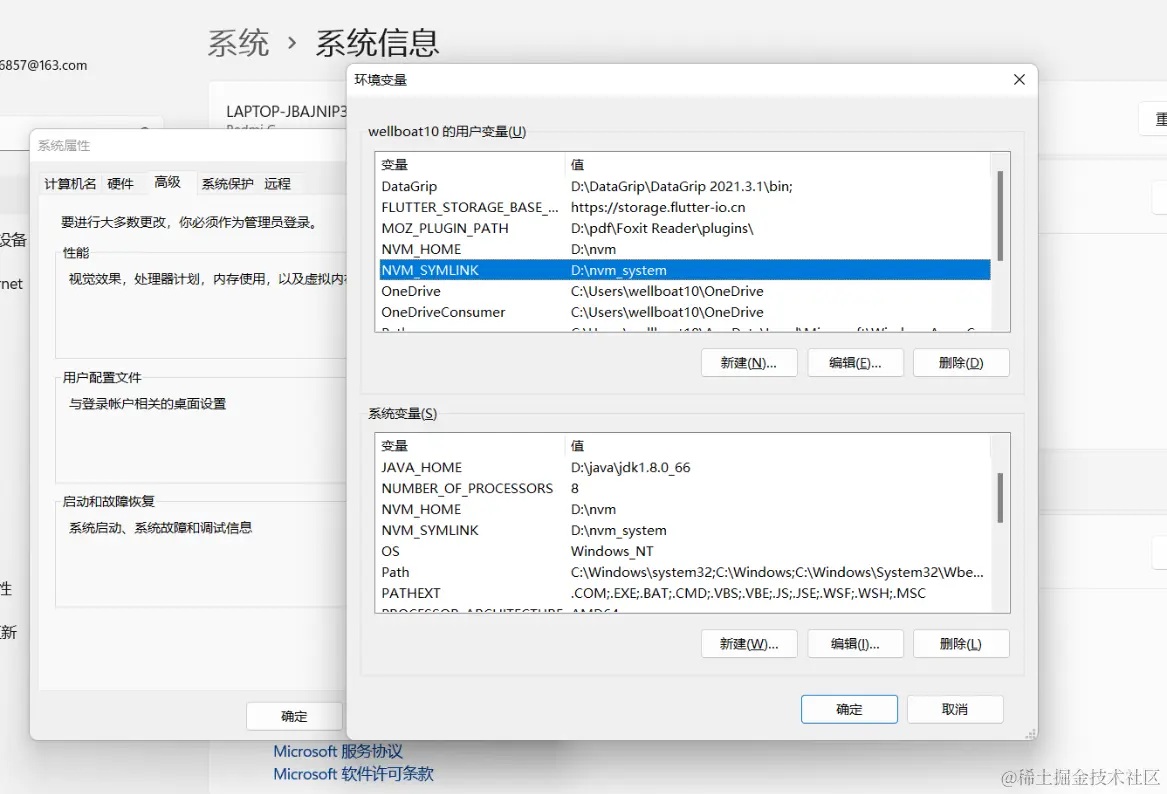Select JAVA_HOME system variable
The image size is (1167, 794).
click(683, 467)
